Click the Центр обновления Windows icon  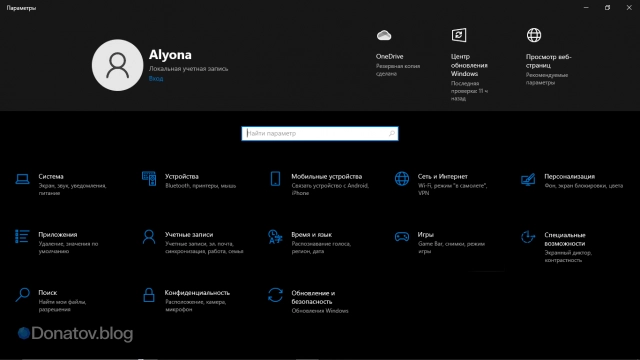click(x=459, y=35)
